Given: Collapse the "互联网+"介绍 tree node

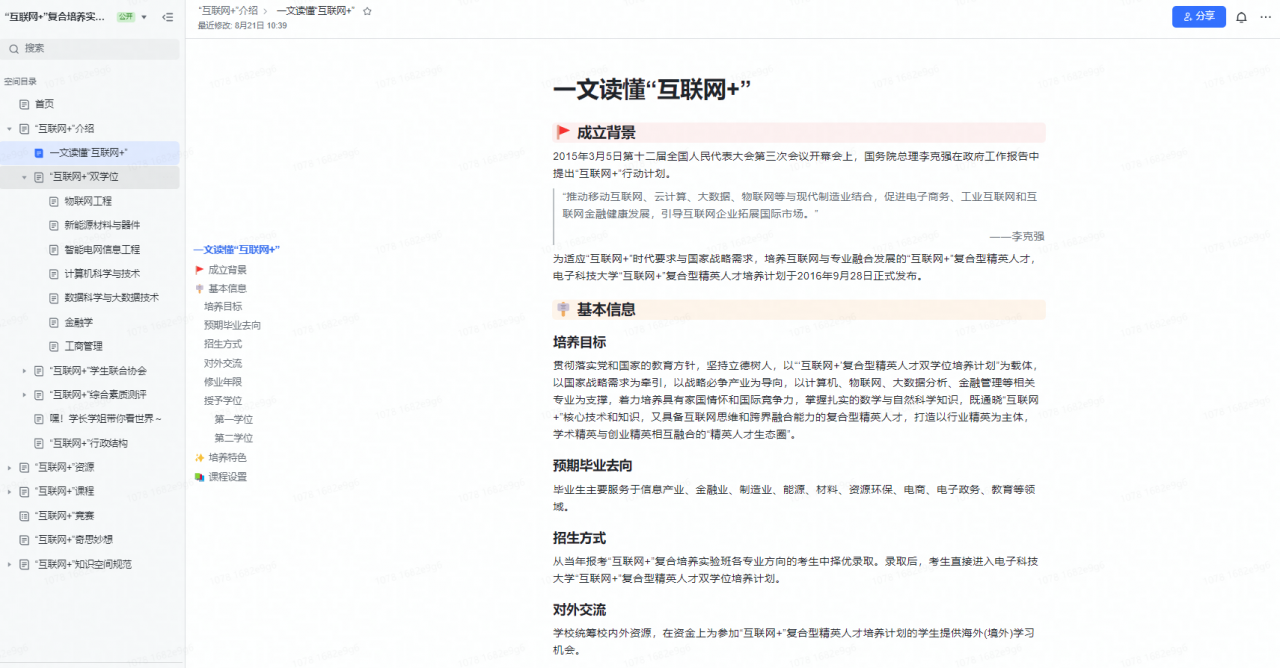Looking at the screenshot, I should [9, 129].
